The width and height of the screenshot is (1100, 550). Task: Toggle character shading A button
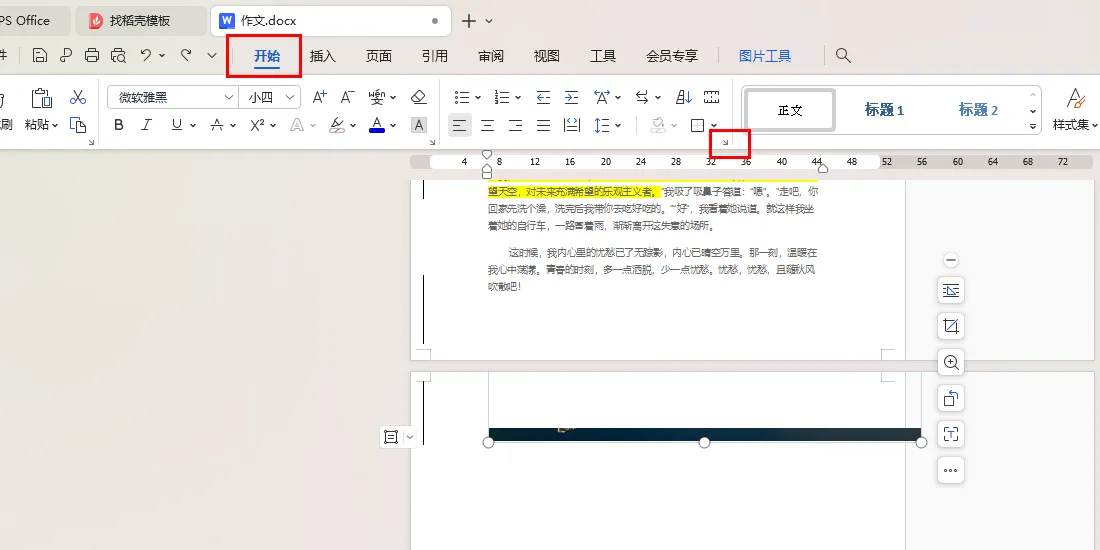point(419,126)
